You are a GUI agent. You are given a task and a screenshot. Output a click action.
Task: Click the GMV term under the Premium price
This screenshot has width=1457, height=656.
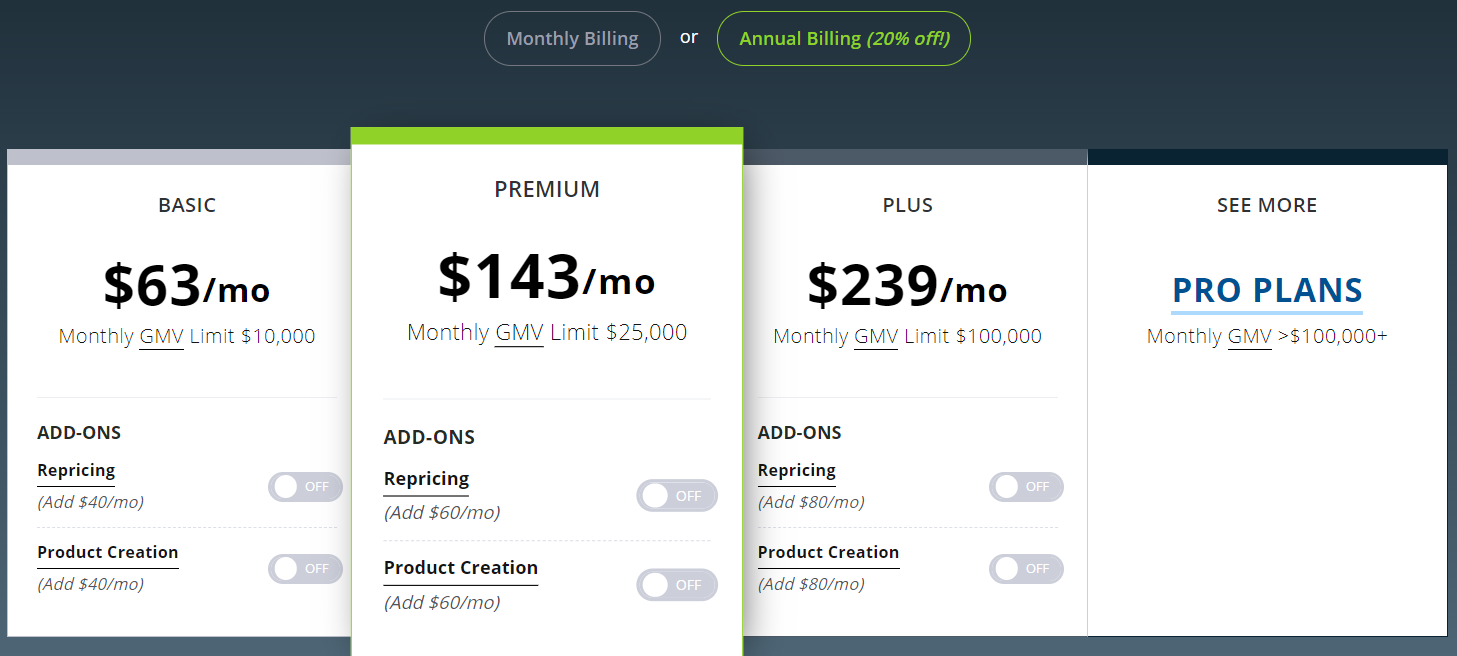pyautogui.click(x=519, y=332)
